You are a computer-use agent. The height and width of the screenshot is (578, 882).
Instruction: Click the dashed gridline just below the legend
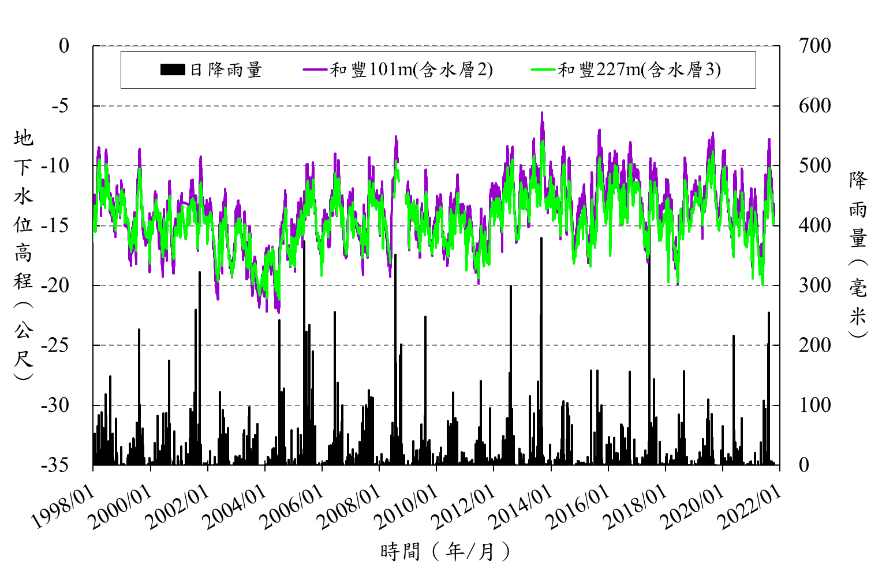(x=437, y=105)
